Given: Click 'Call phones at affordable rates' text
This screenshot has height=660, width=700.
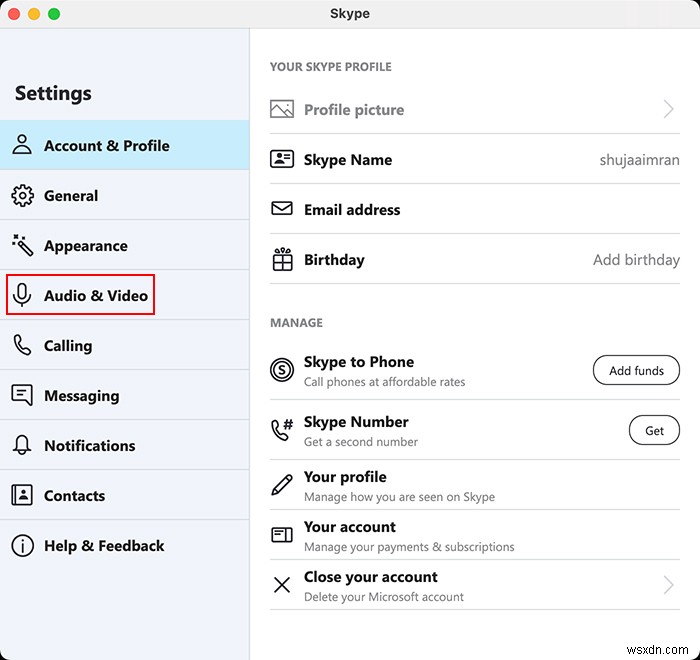Looking at the screenshot, I should point(384,382).
